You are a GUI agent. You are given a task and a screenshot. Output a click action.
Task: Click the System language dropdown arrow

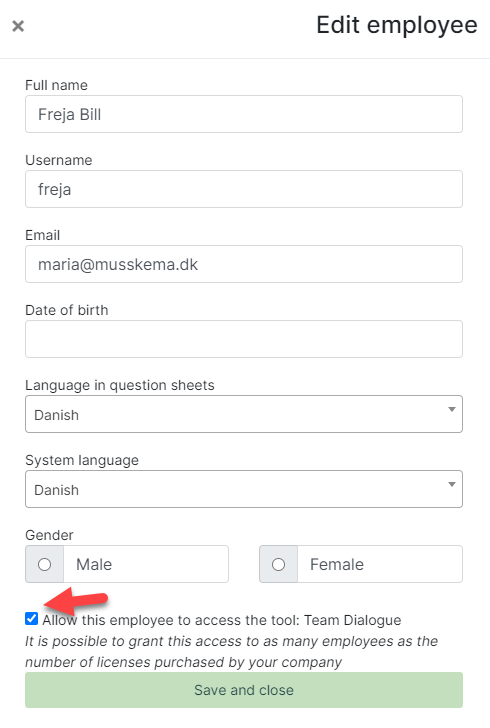451,484
